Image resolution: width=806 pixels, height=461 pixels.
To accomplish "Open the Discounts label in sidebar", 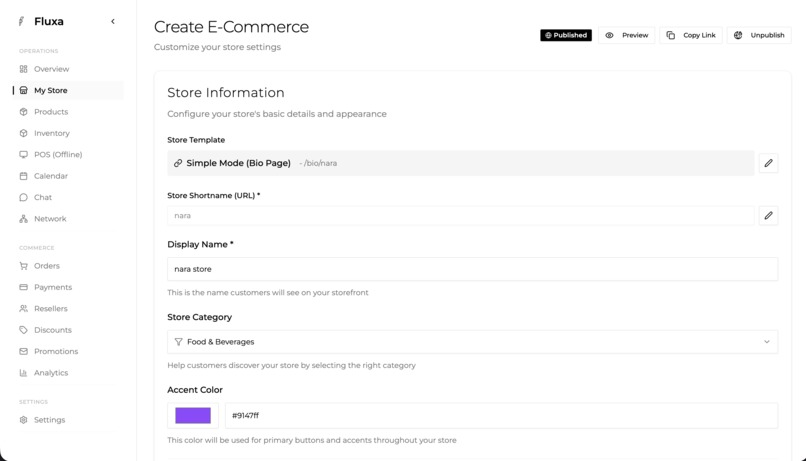I will (x=53, y=330).
